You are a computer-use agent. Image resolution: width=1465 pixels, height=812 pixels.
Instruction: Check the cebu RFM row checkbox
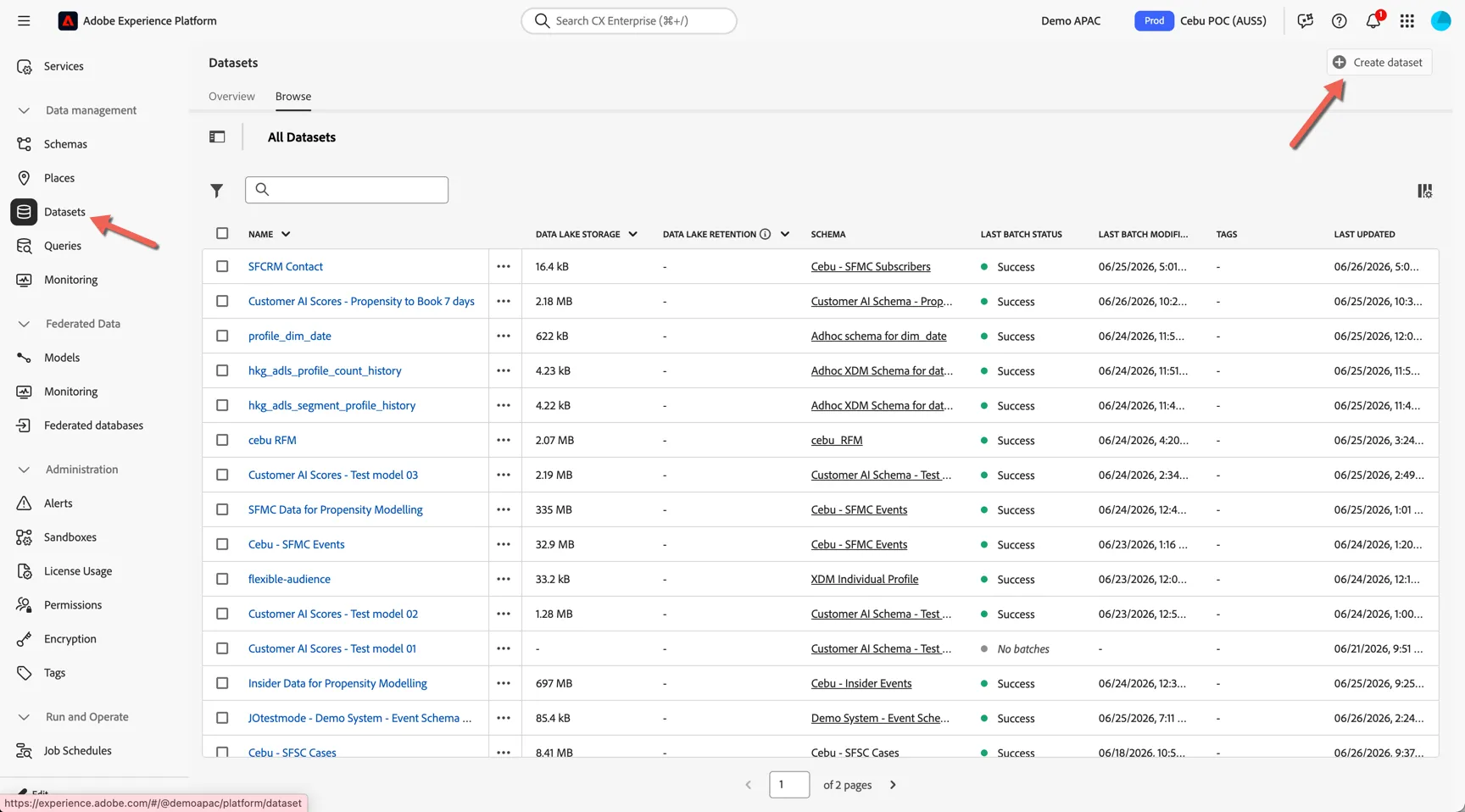[x=222, y=440]
